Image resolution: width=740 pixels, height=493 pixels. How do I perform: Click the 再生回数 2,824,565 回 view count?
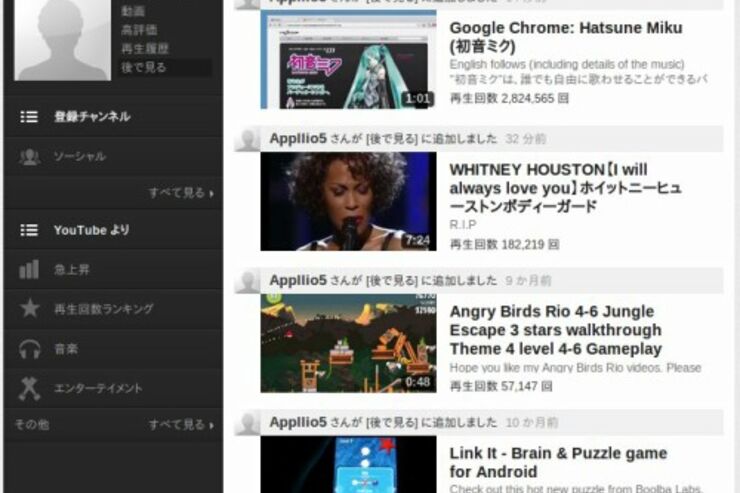[x=509, y=99]
